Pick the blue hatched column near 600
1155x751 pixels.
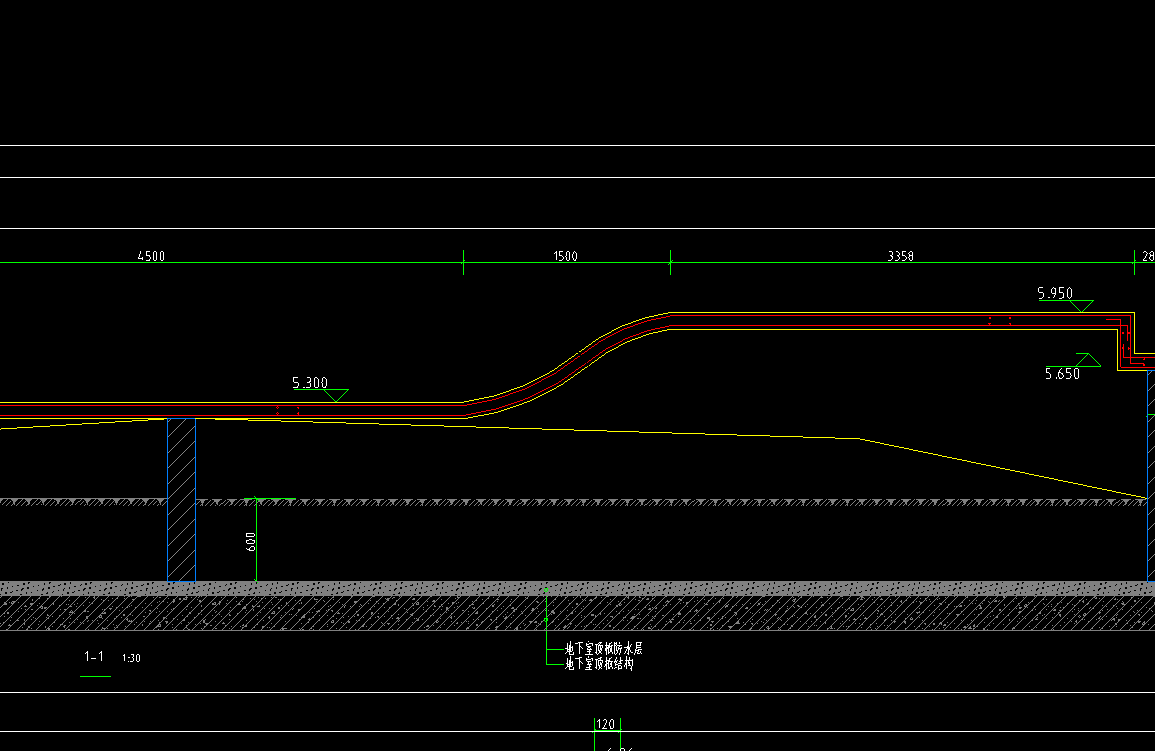181,500
